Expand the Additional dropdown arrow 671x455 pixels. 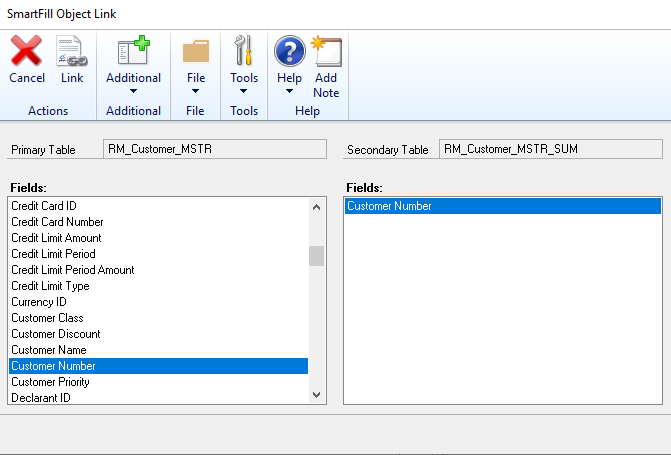[x=134, y=91]
